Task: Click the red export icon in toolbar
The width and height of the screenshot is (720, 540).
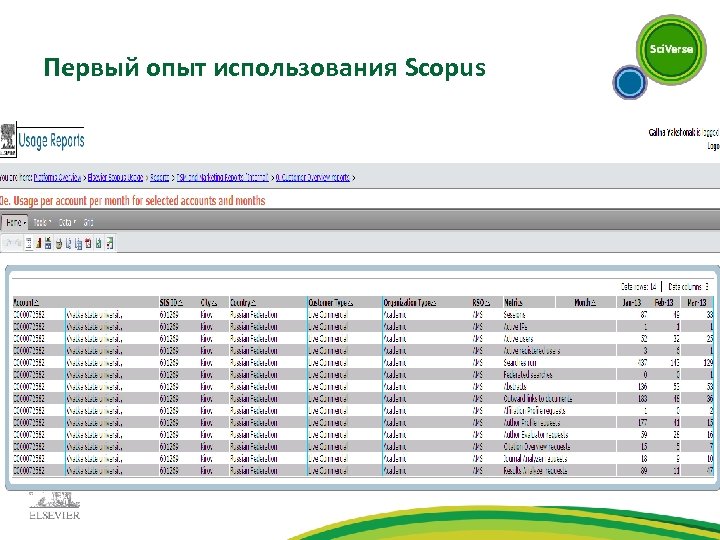Action: (x=88, y=243)
